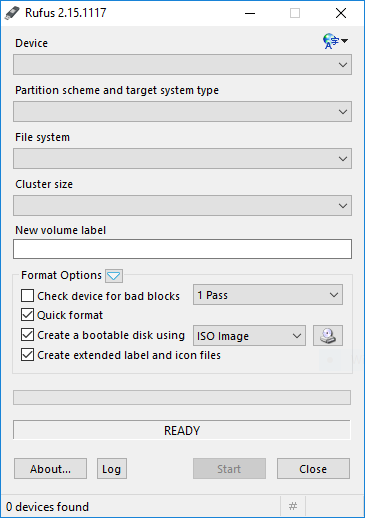Viewport: 365px width, 518px height.
Task: Toggle advanced options arrow beside Format Options
Action: point(114,276)
